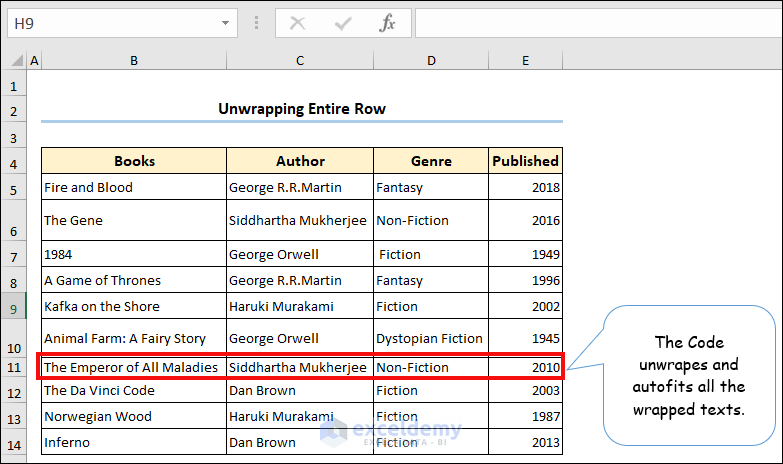Image resolution: width=783 pixels, height=464 pixels.
Task: Click 'Haruki Murakami' in Kafka on the Shore row
Action: pos(300,306)
